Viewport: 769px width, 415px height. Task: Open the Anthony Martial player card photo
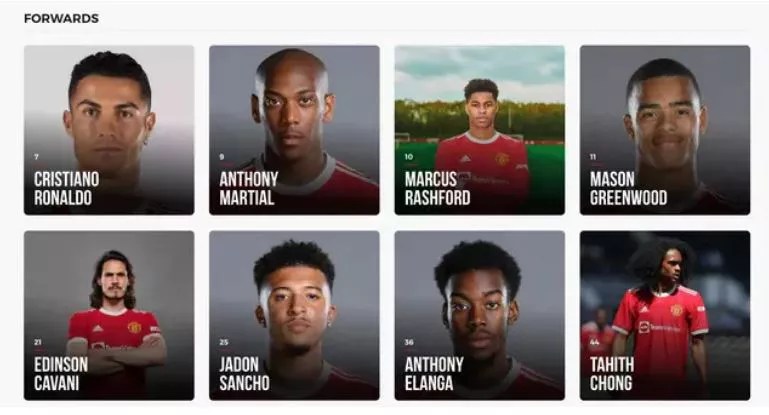294,130
